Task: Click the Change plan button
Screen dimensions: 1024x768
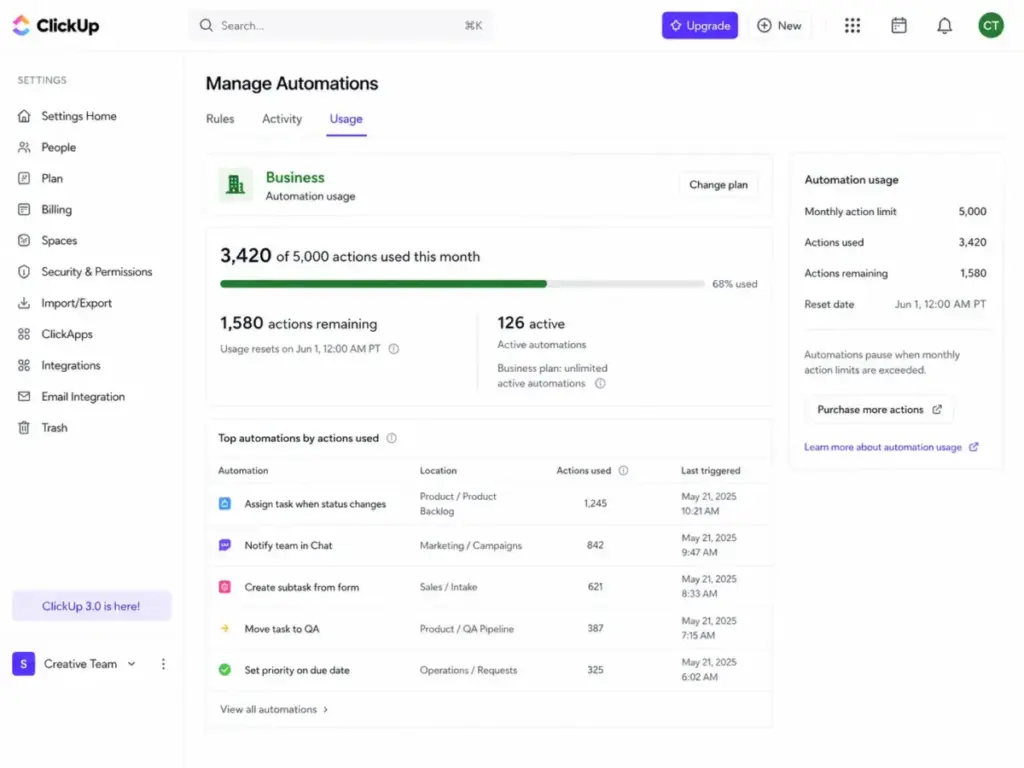Action: (718, 185)
